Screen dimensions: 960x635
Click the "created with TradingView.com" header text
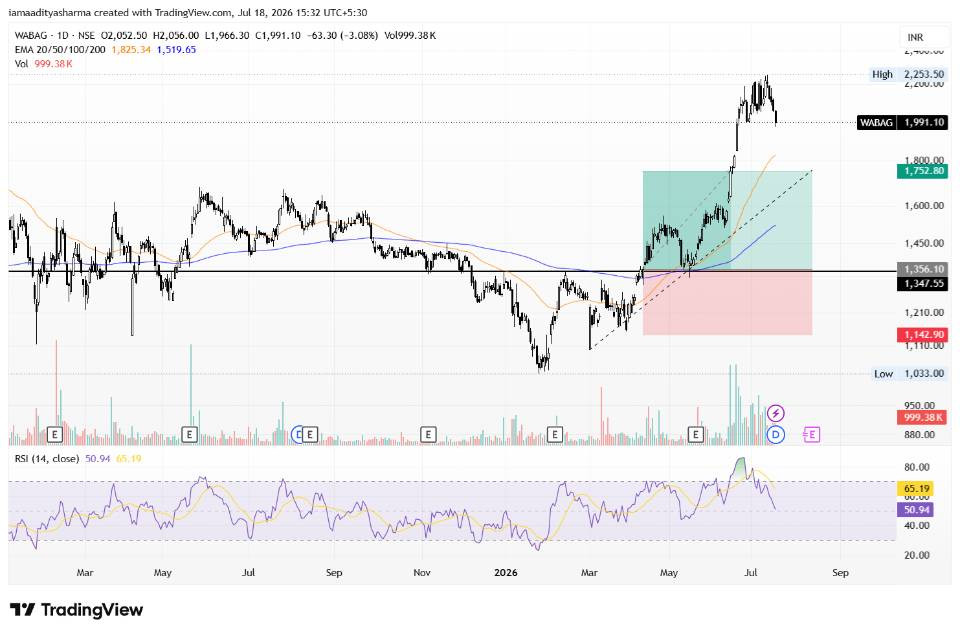point(163,12)
